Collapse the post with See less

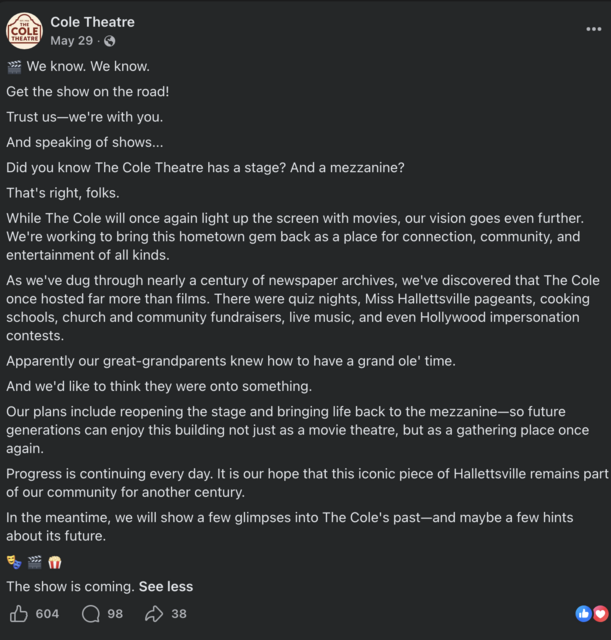coord(166,587)
